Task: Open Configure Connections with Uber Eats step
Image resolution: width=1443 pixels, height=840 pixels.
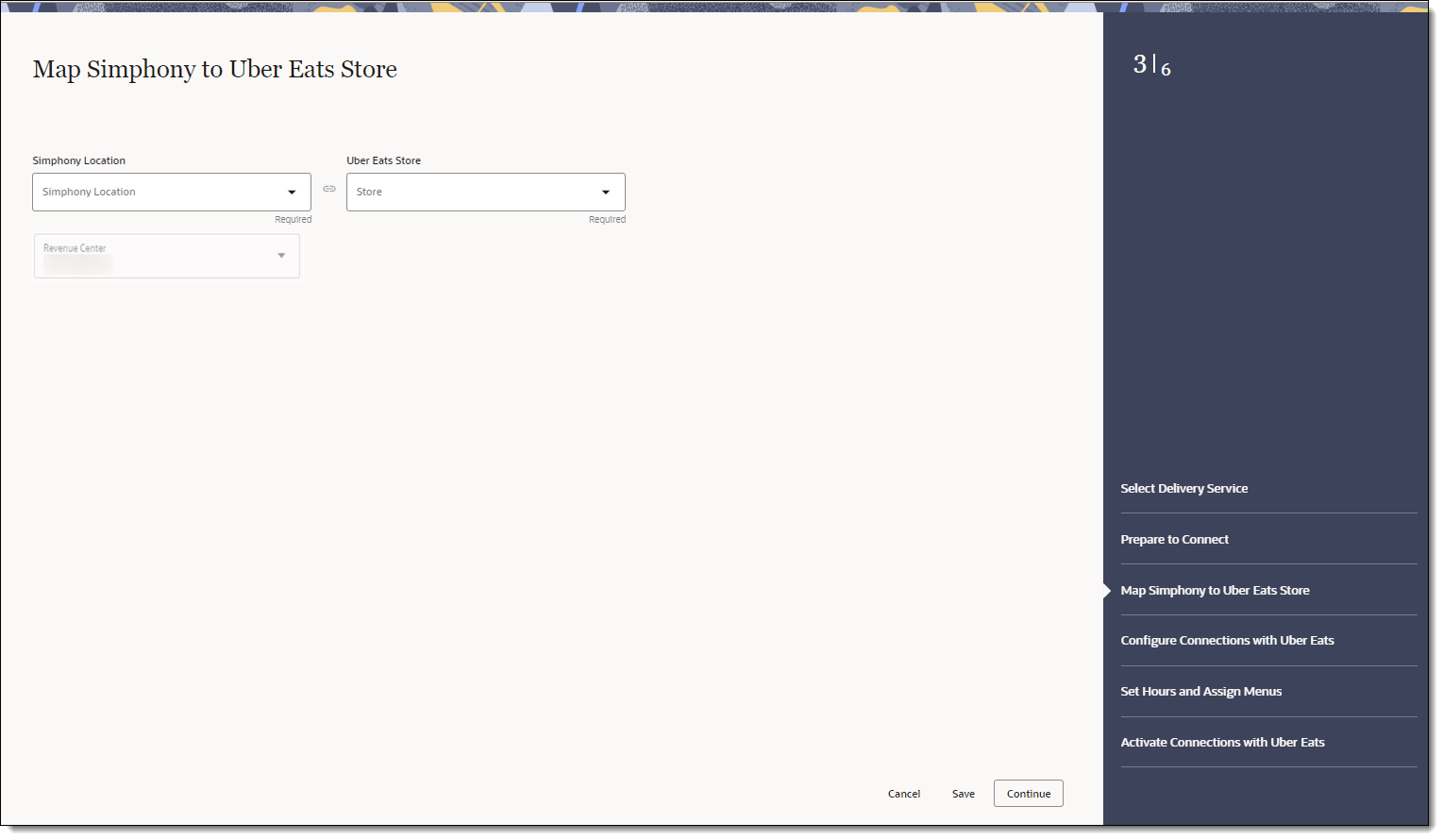Action: (x=1228, y=640)
